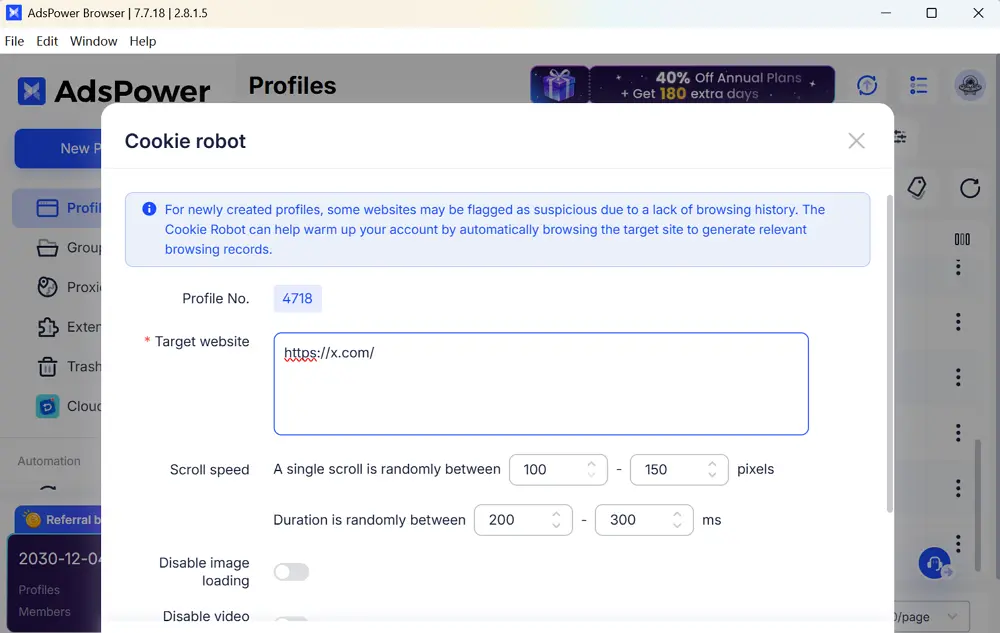Increase the minimum scroll pixels value
Image resolution: width=1000 pixels, height=633 pixels.
click(x=591, y=463)
